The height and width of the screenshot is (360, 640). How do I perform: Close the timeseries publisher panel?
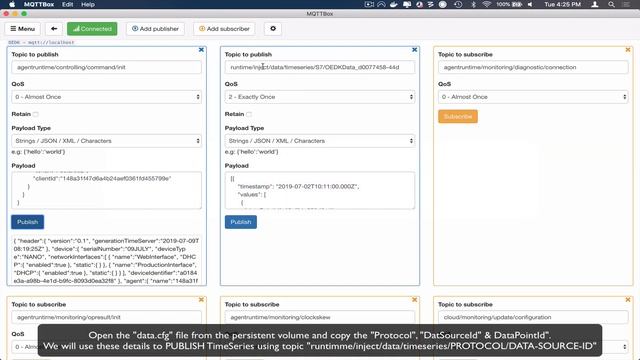pyautogui.click(x=415, y=50)
